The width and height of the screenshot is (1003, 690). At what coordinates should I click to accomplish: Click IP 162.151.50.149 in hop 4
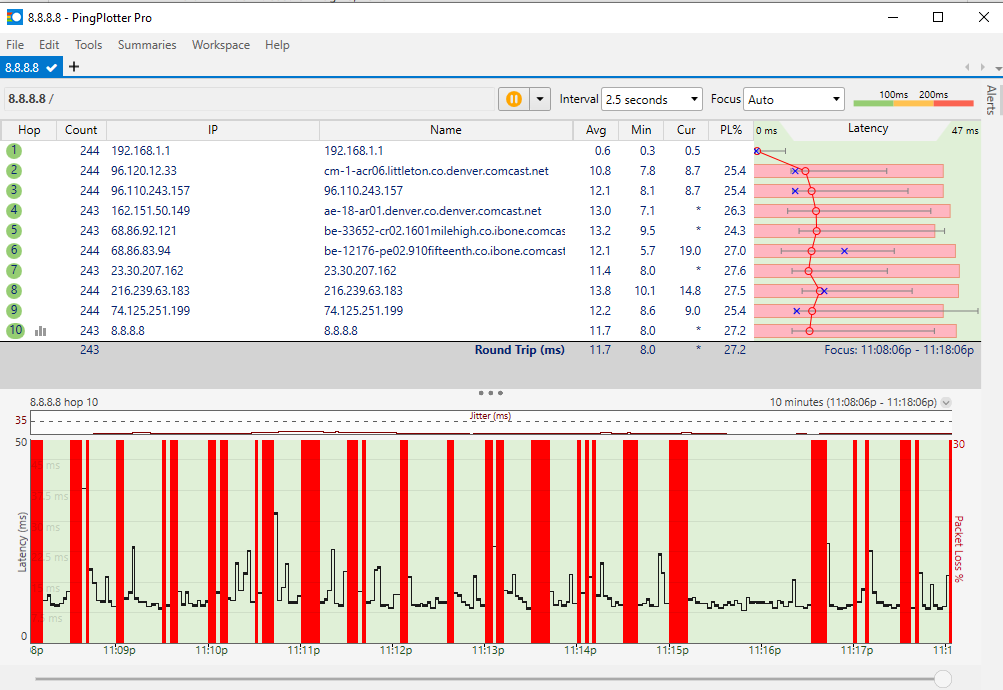pos(150,210)
